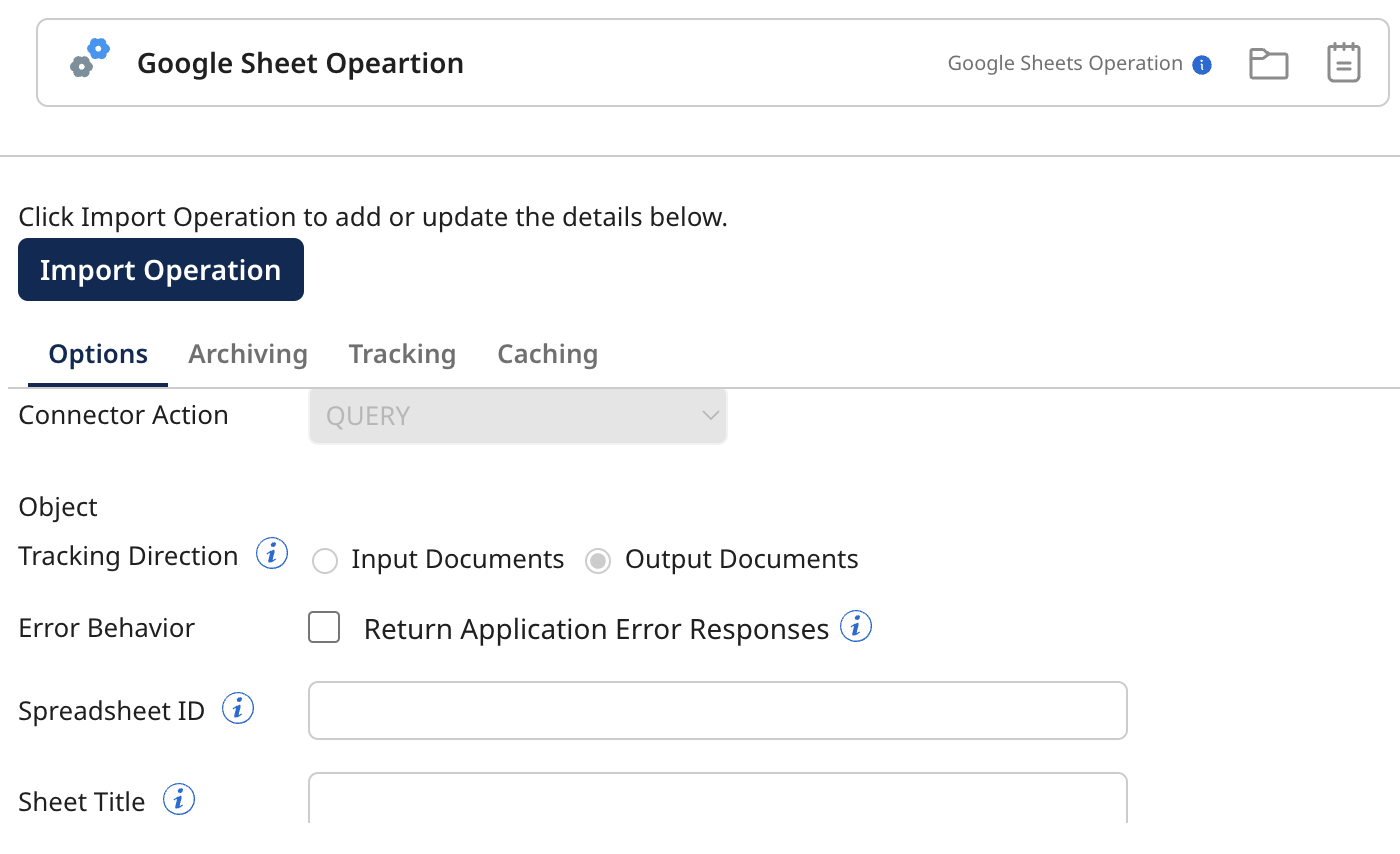
Task: Switch to the Caching tab
Action: click(x=547, y=353)
